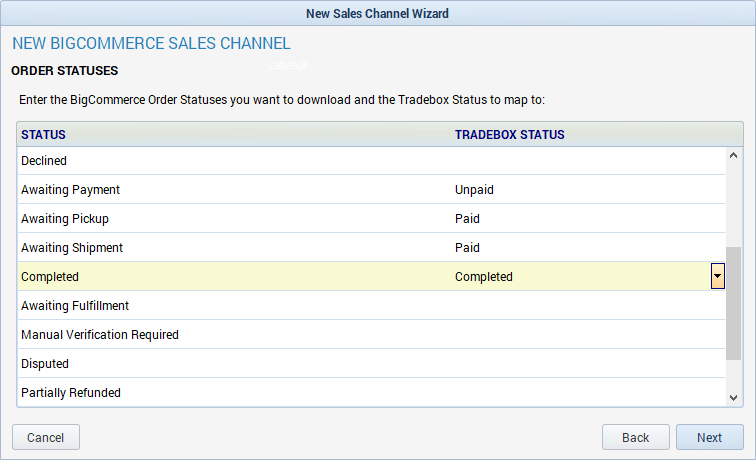Click the scroll up arrow of the status list

click(733, 155)
